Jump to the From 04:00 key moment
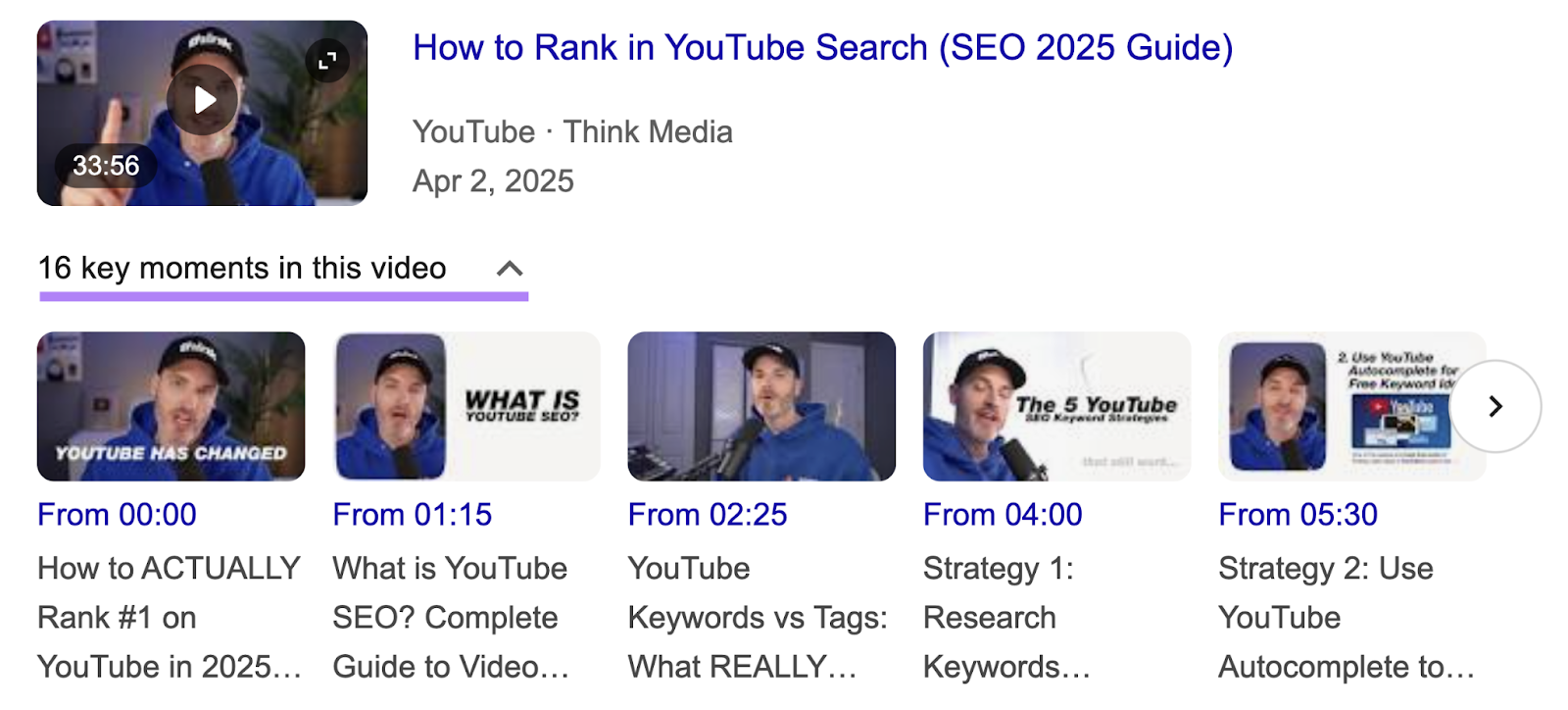 1002,514
